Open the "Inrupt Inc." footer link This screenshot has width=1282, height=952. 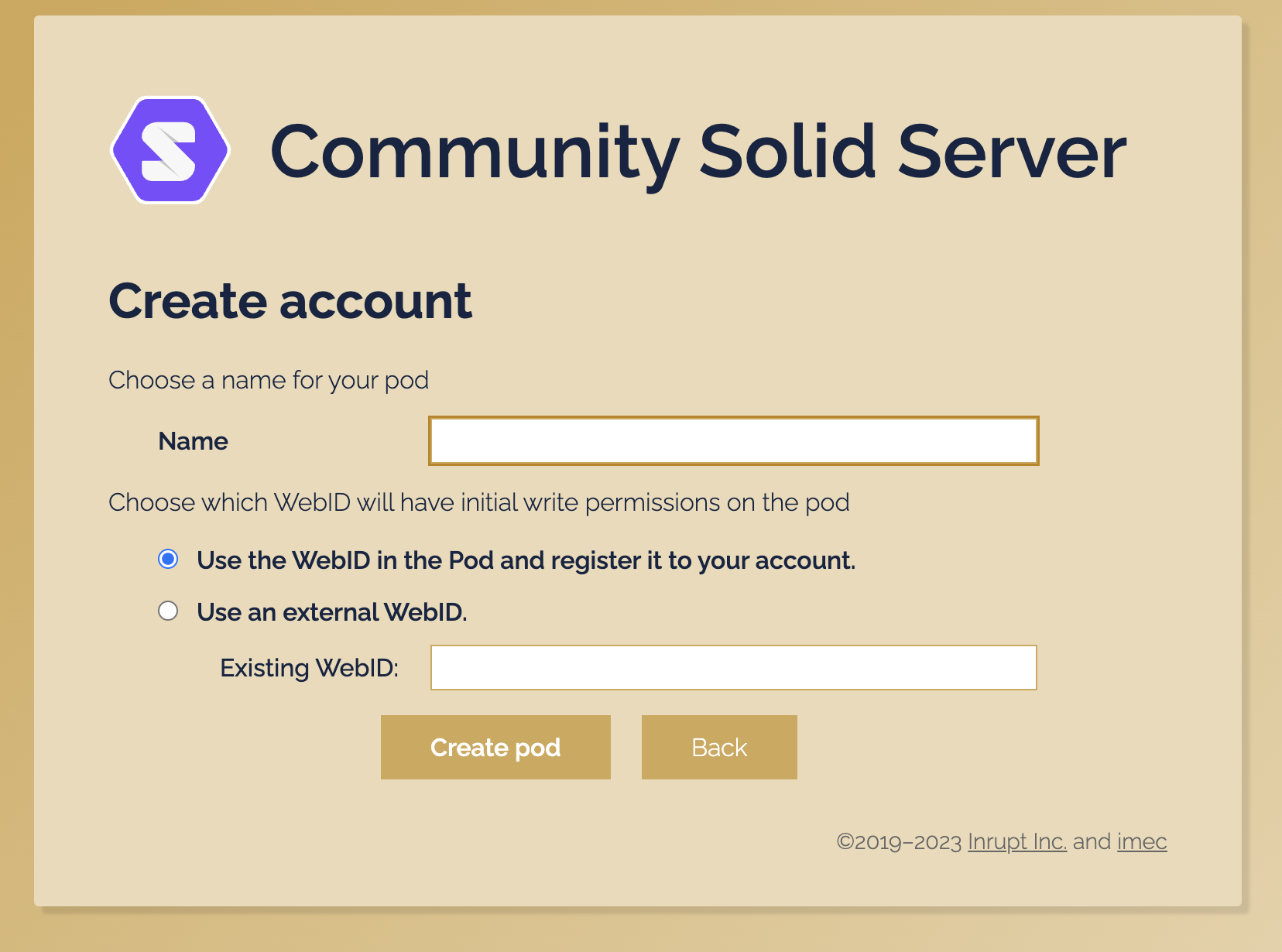[x=1016, y=841]
